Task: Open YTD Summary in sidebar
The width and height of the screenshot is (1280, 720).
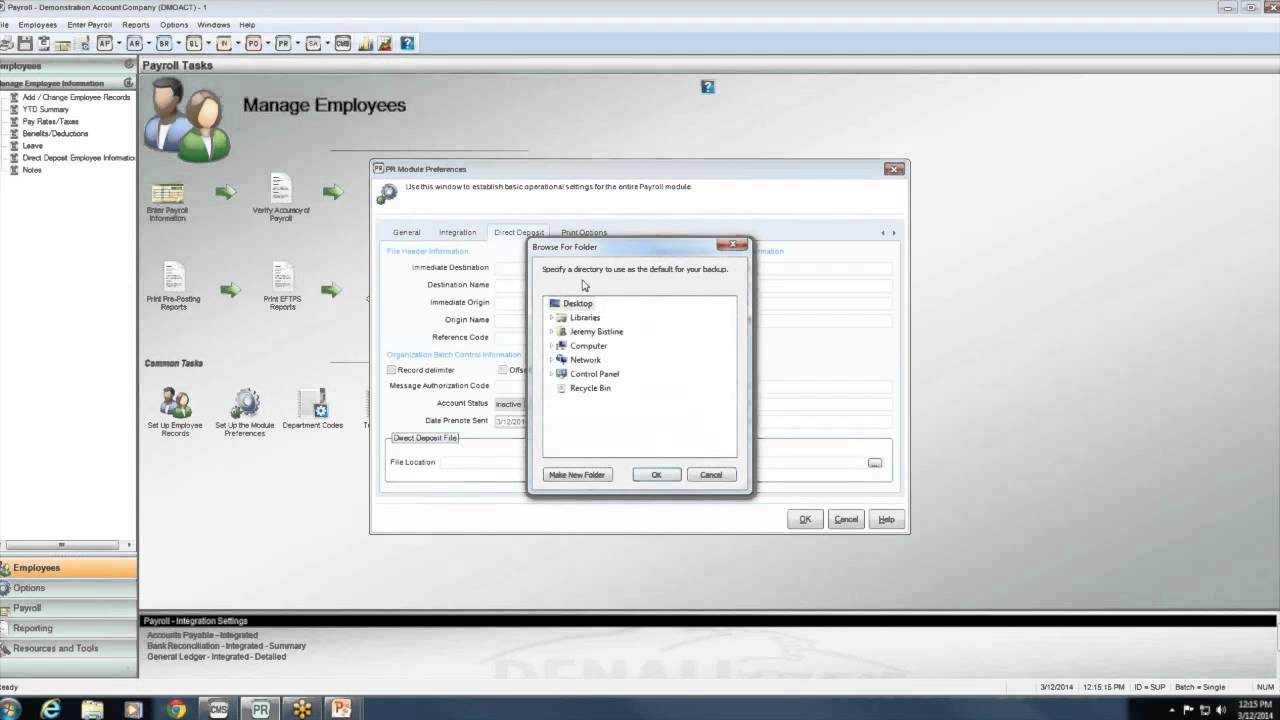Action: point(46,109)
